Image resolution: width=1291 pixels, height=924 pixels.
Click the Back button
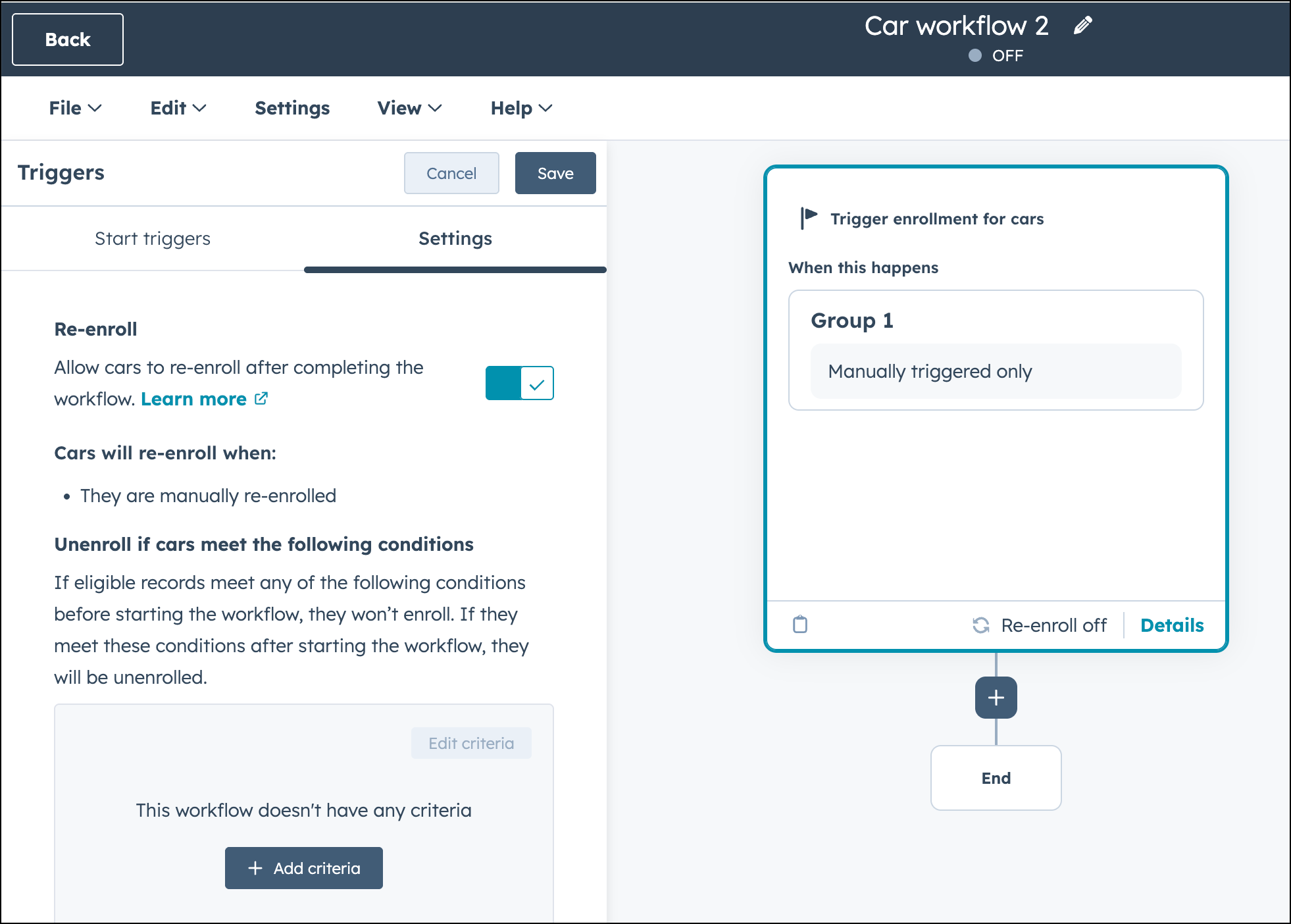click(x=68, y=39)
